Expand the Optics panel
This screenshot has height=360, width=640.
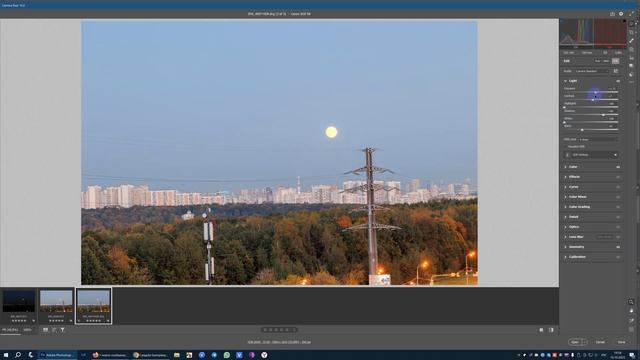pos(565,227)
